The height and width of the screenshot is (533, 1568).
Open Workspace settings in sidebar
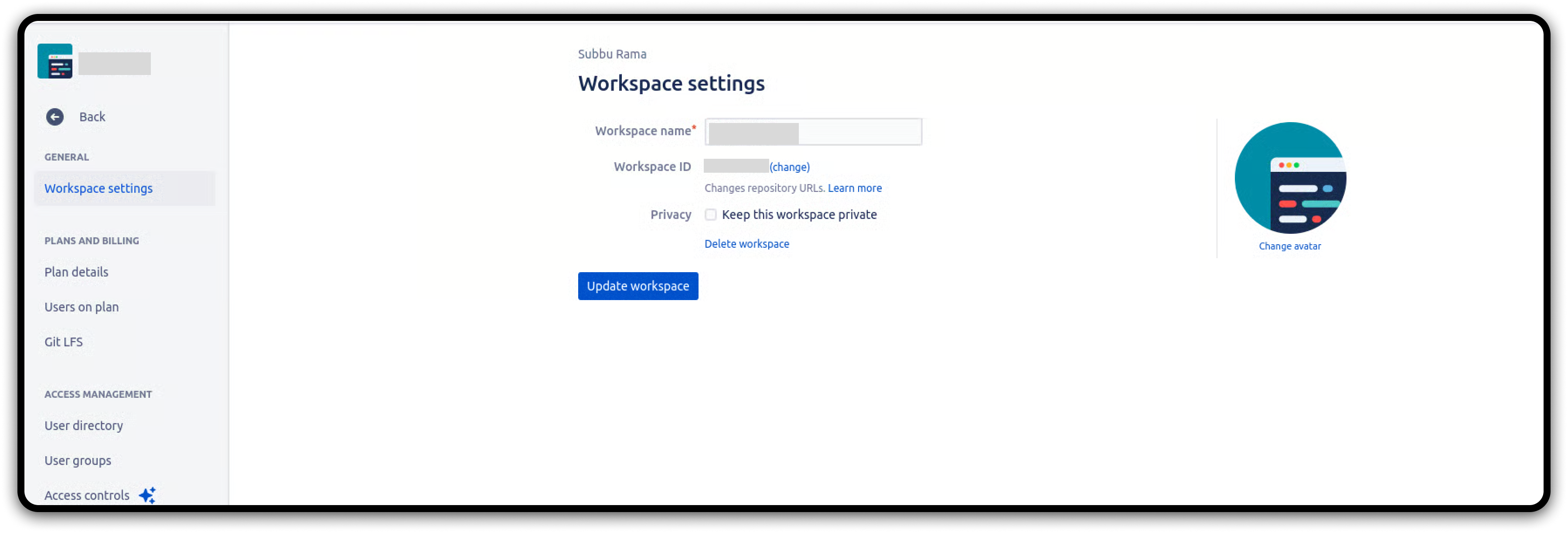pyautogui.click(x=99, y=188)
